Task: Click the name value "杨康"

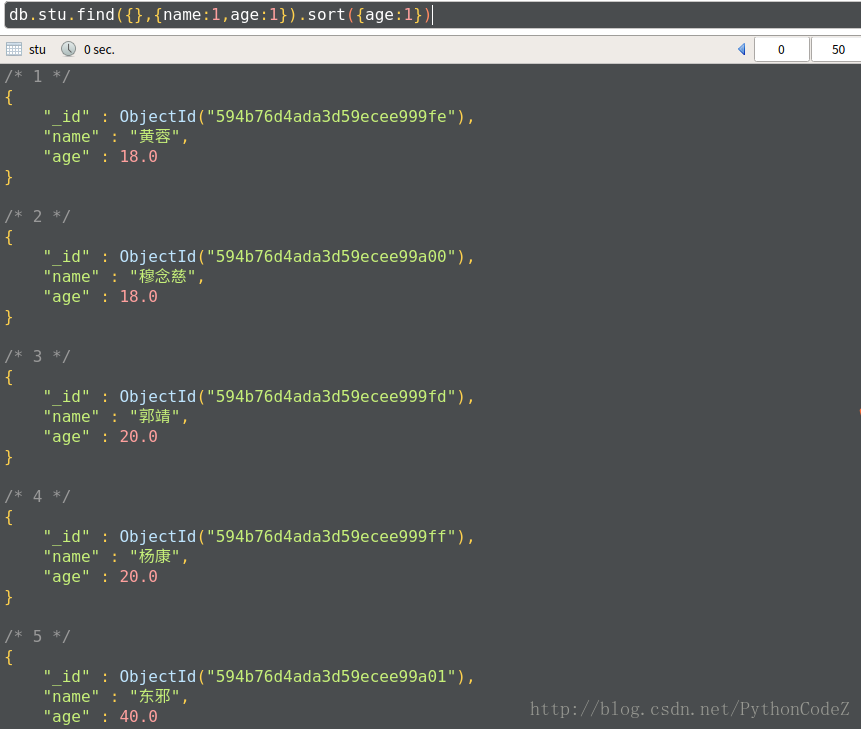Action: click(155, 557)
